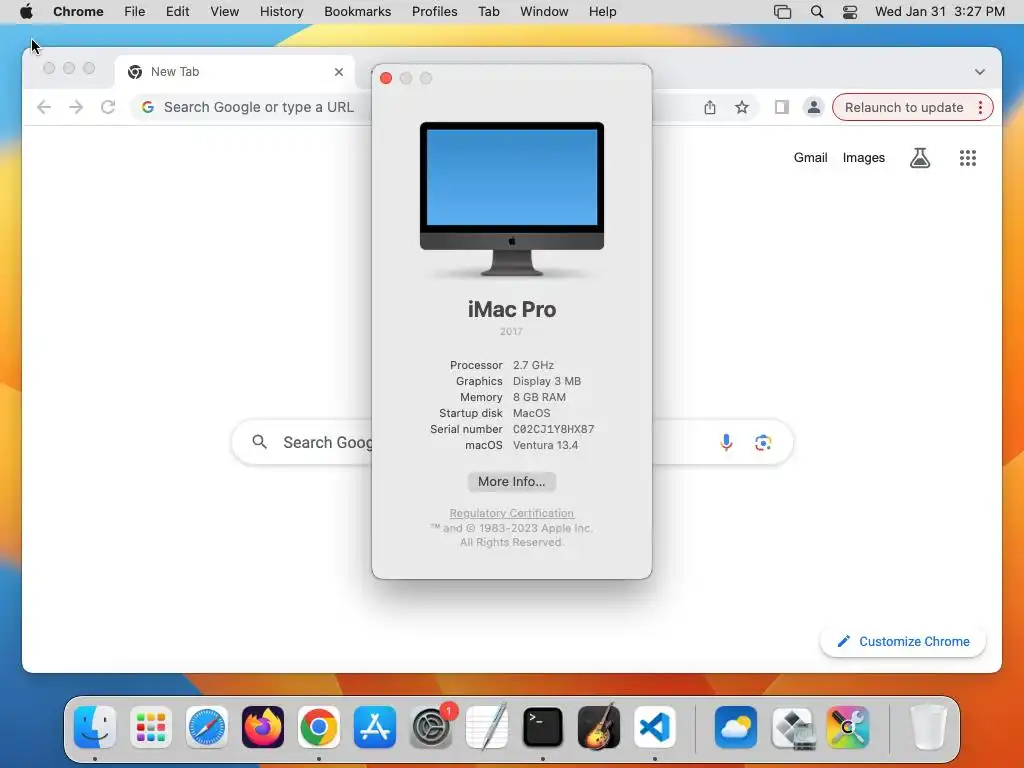Screen dimensions: 1024x768
Task: Open Google Images link
Action: [863, 157]
